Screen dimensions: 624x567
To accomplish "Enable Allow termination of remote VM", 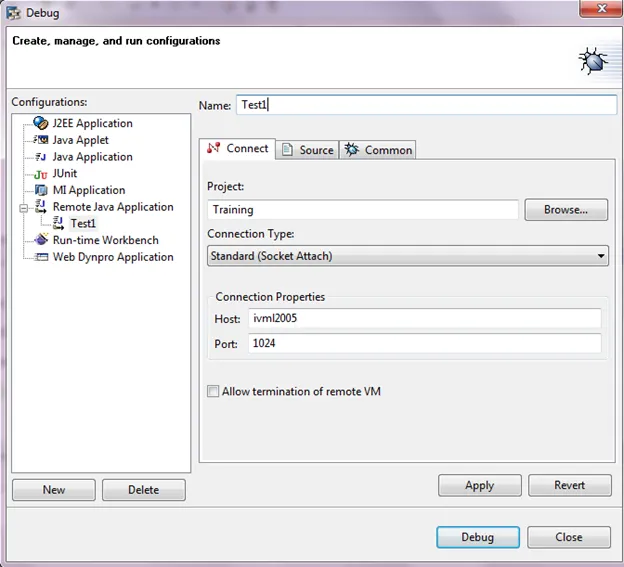I will point(213,392).
